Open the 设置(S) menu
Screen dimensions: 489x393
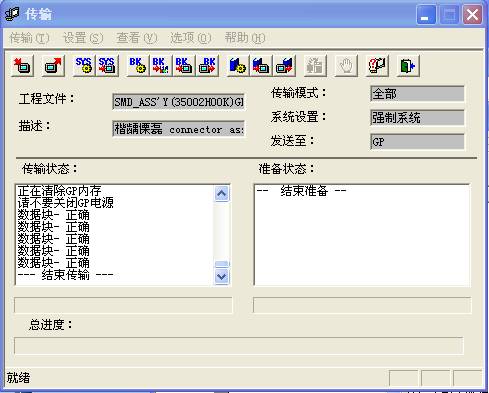83,38
